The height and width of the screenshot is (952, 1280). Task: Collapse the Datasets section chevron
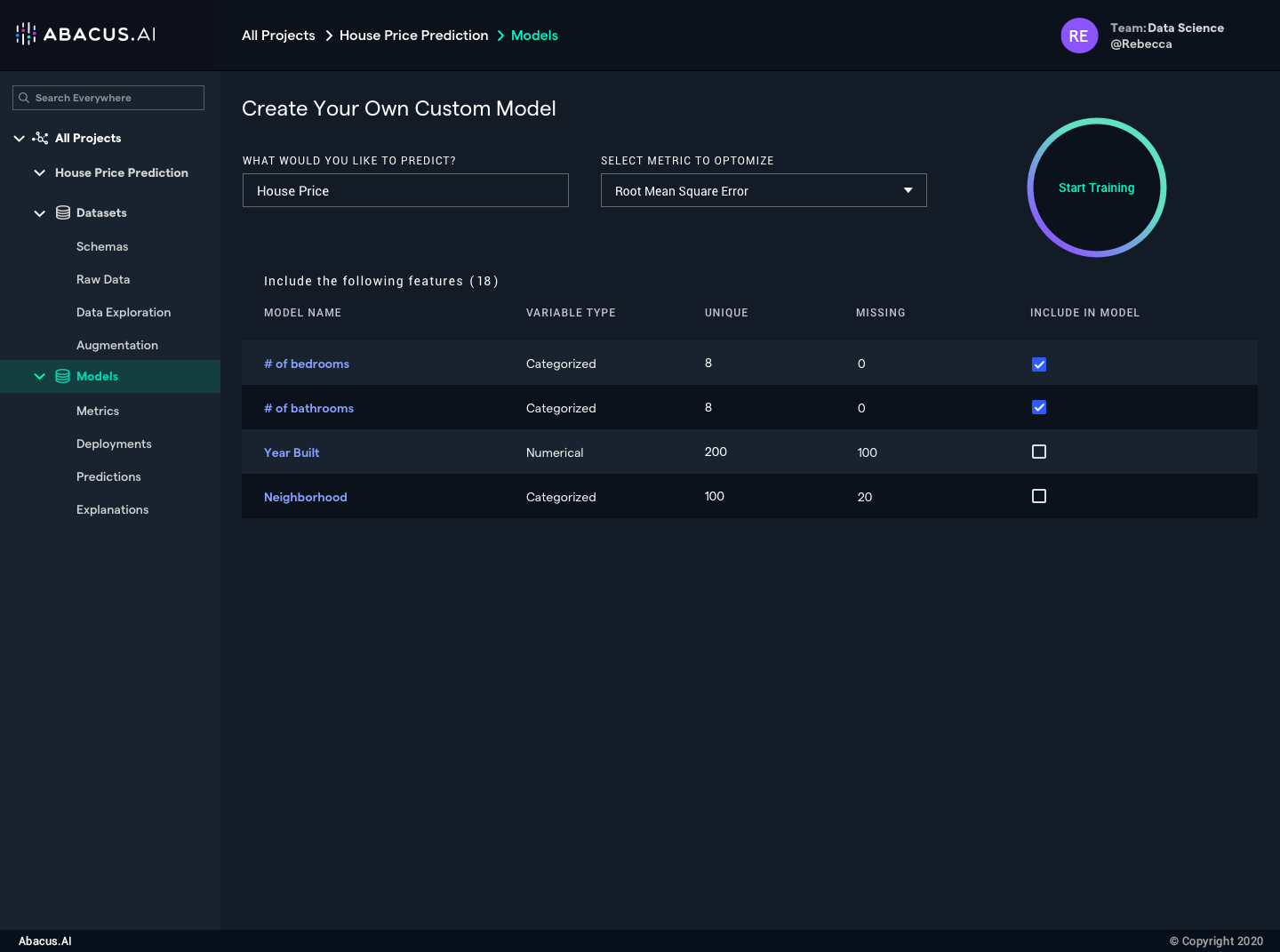click(39, 213)
